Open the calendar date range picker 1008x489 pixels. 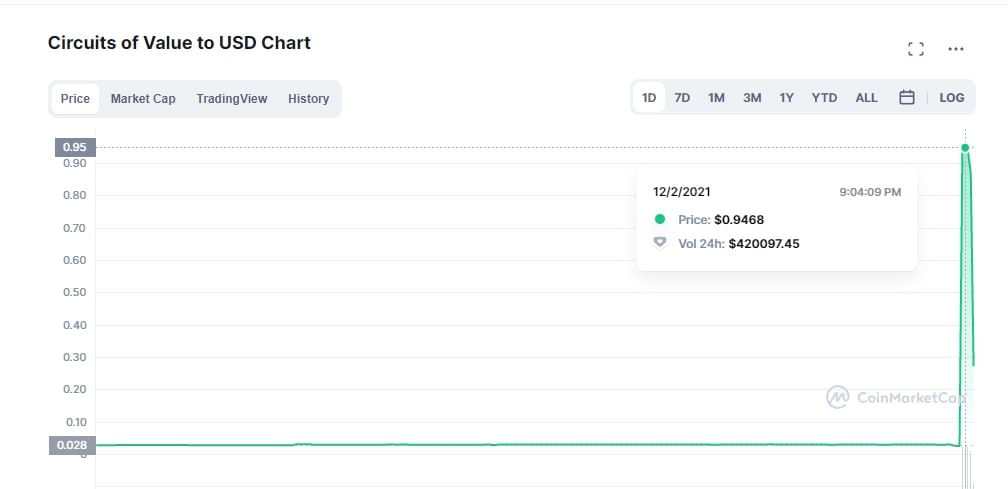pyautogui.click(x=906, y=98)
